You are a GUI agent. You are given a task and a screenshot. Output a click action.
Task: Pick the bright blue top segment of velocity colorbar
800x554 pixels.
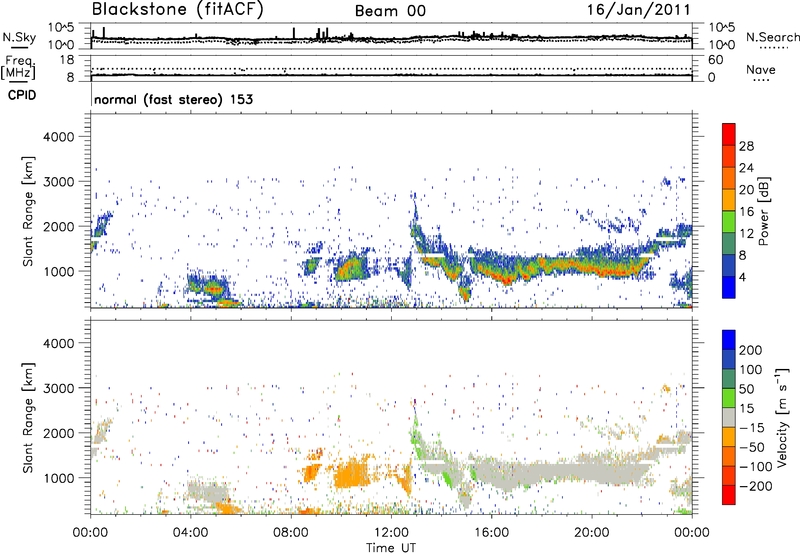coord(729,340)
